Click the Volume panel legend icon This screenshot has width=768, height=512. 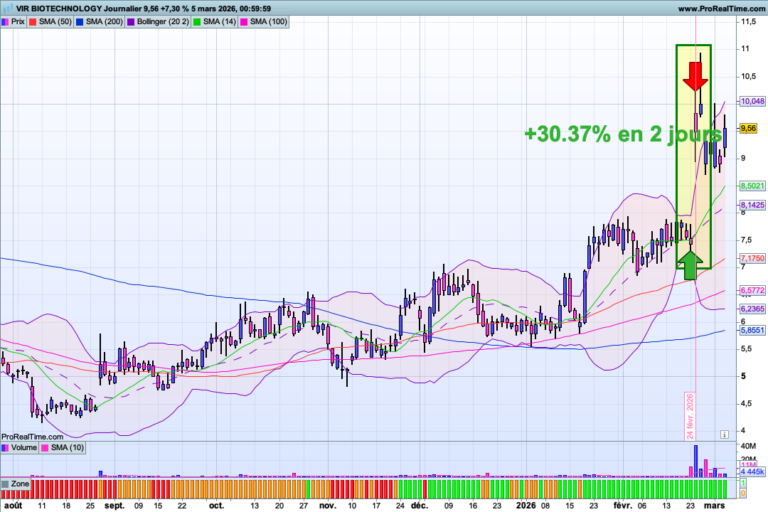click(6, 447)
